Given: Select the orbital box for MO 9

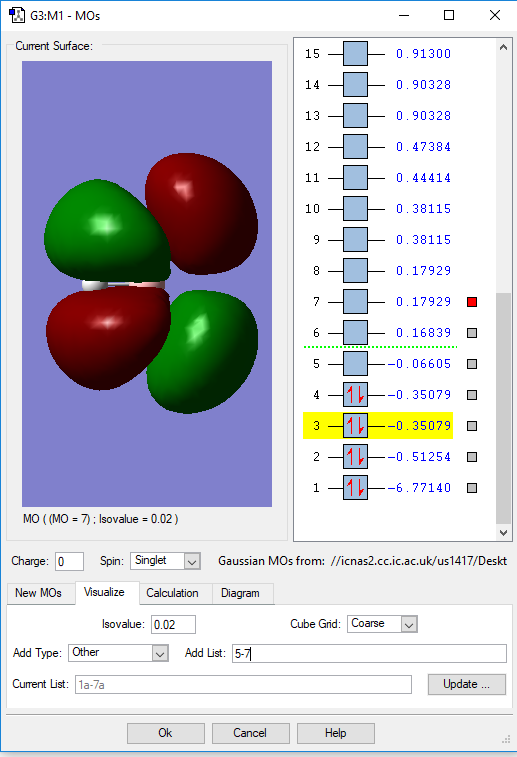Looking at the screenshot, I should pos(355,239).
